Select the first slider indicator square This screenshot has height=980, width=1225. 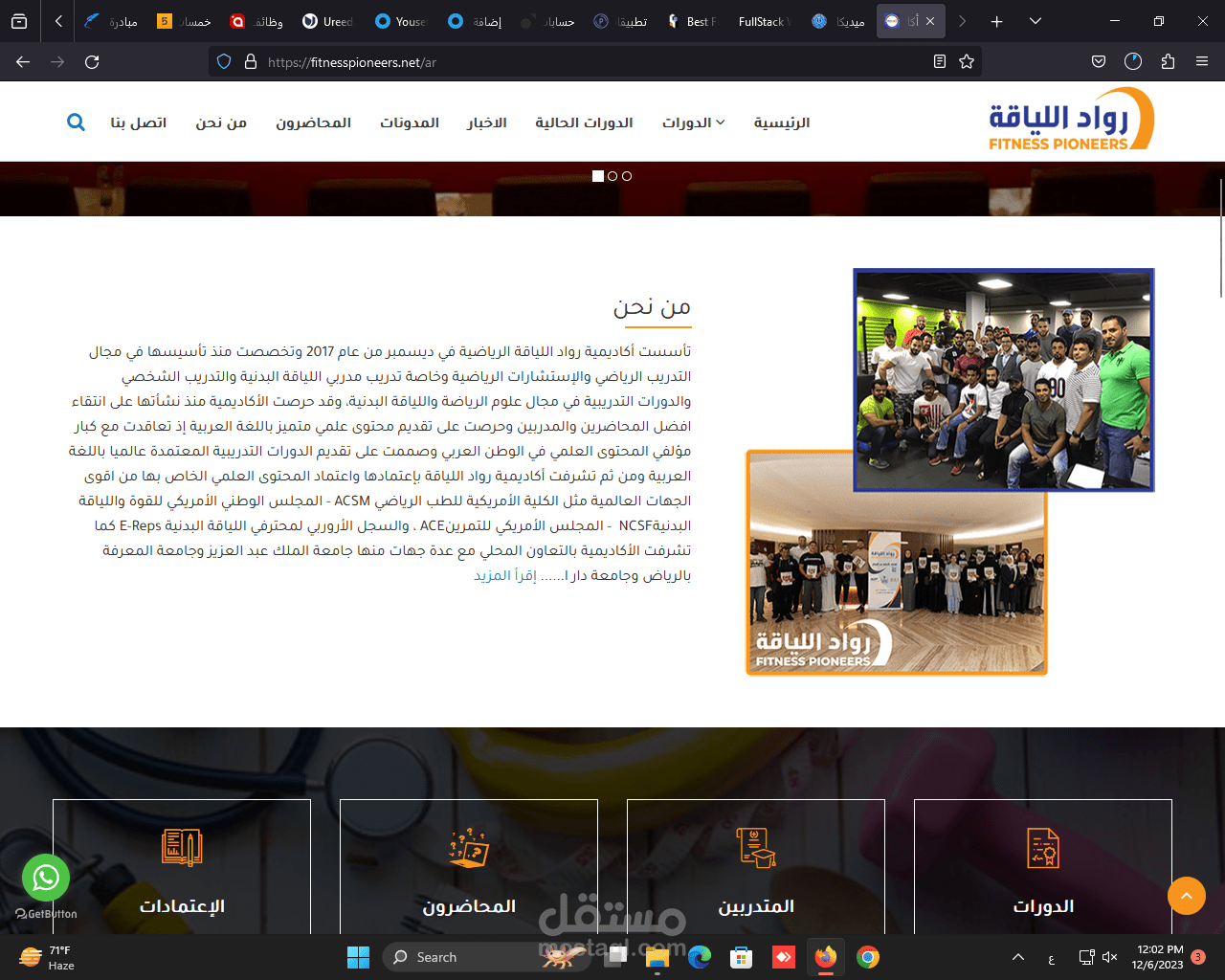[598, 176]
